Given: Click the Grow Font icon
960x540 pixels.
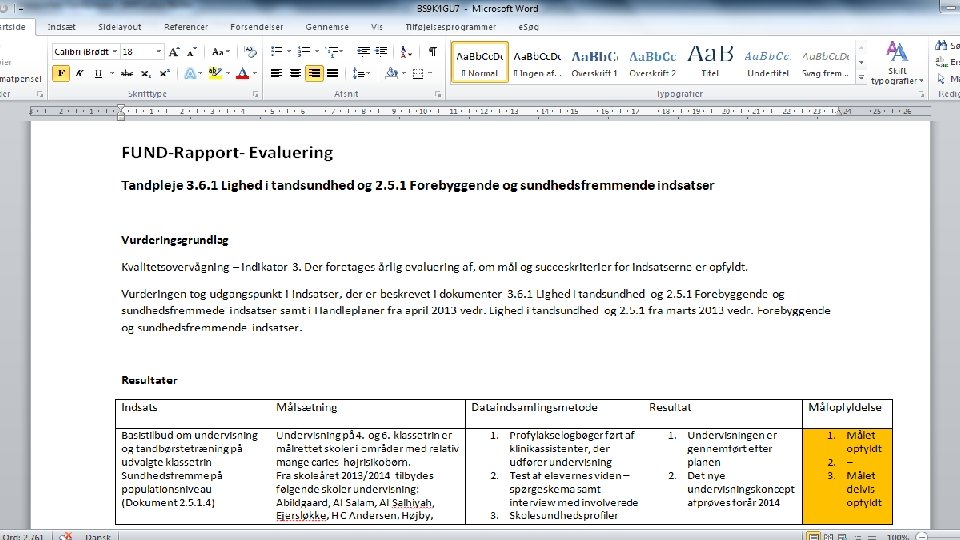Looking at the screenshot, I should coord(174,51).
